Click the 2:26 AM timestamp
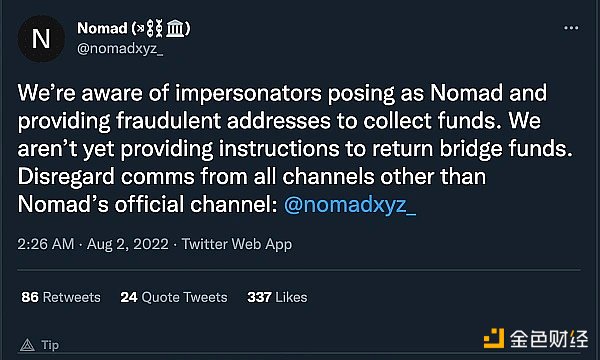This screenshot has height=360, width=600. click(46, 244)
